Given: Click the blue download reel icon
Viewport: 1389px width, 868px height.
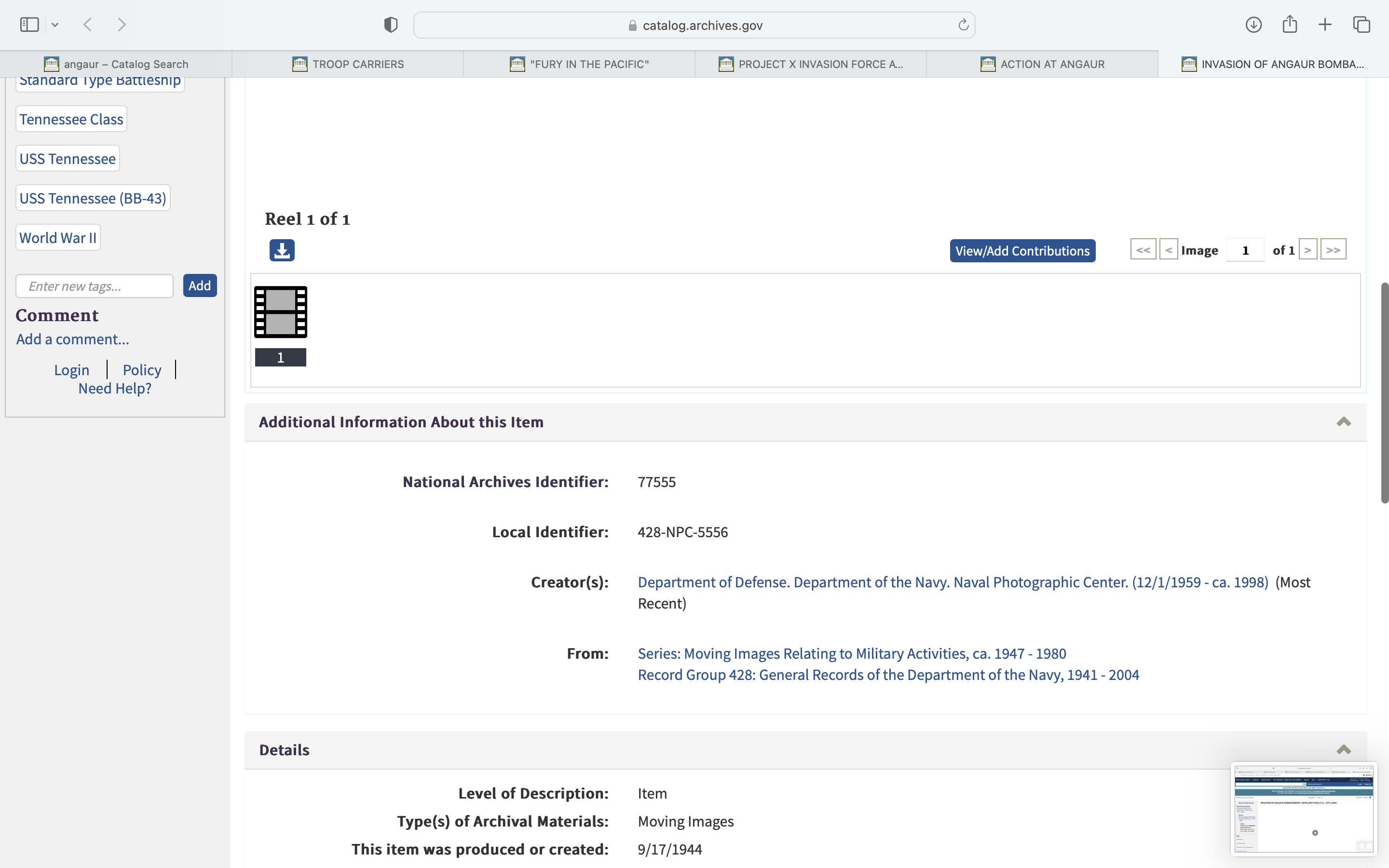Looking at the screenshot, I should pos(282,250).
